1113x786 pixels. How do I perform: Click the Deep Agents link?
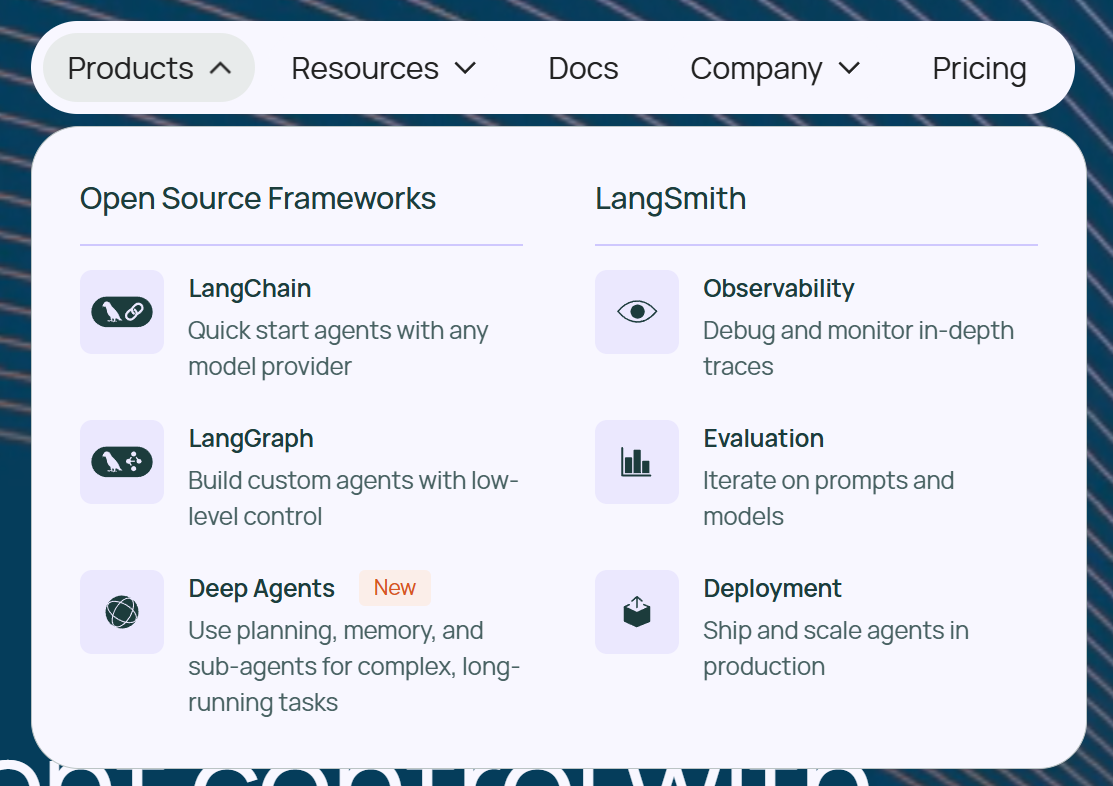261,588
